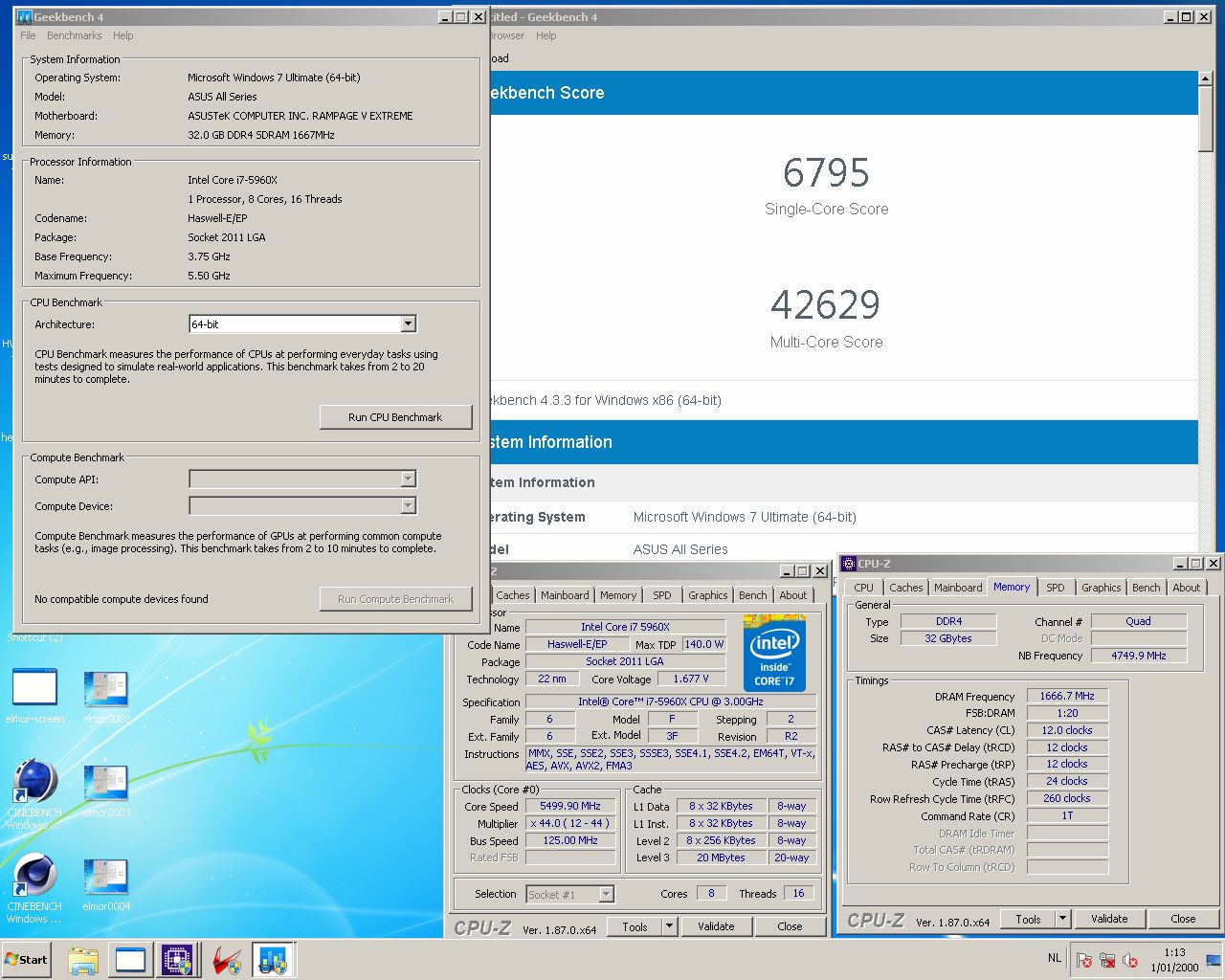Image resolution: width=1225 pixels, height=980 pixels.
Task: Open Help menu in Geekbench 4 window
Action: [122, 35]
